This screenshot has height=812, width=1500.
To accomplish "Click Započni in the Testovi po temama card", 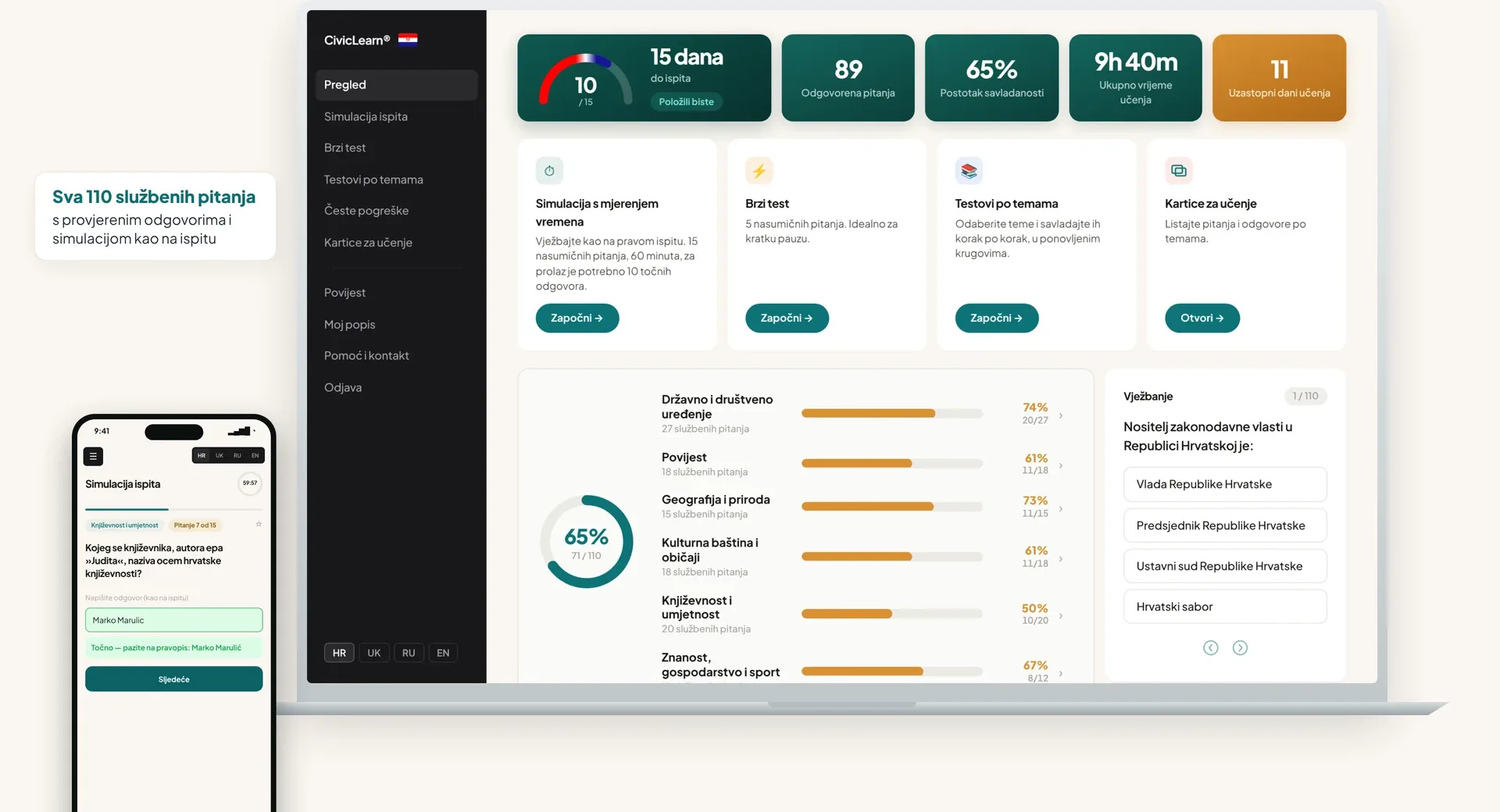I will (x=997, y=318).
